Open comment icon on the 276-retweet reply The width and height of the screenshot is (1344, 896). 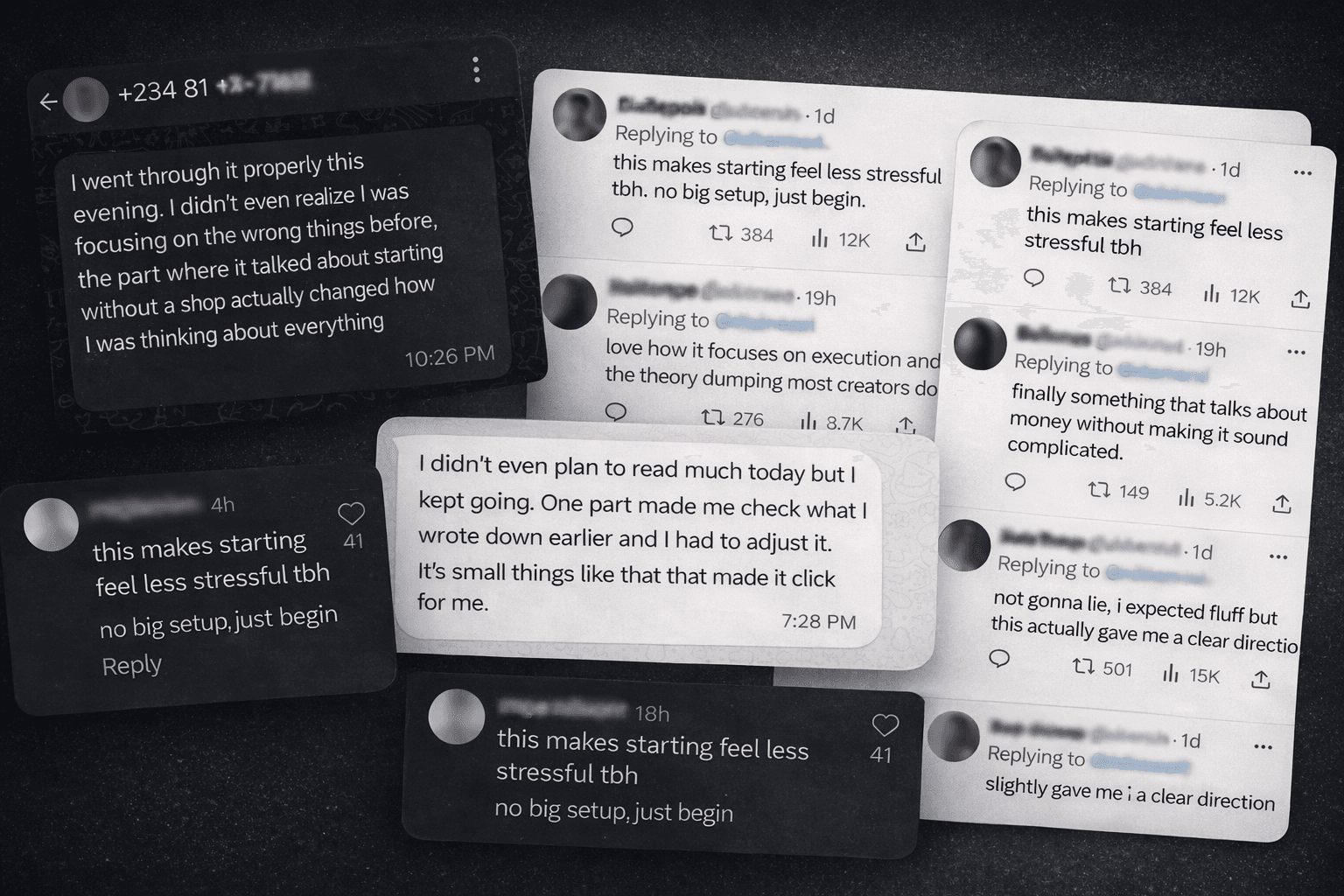(x=616, y=411)
